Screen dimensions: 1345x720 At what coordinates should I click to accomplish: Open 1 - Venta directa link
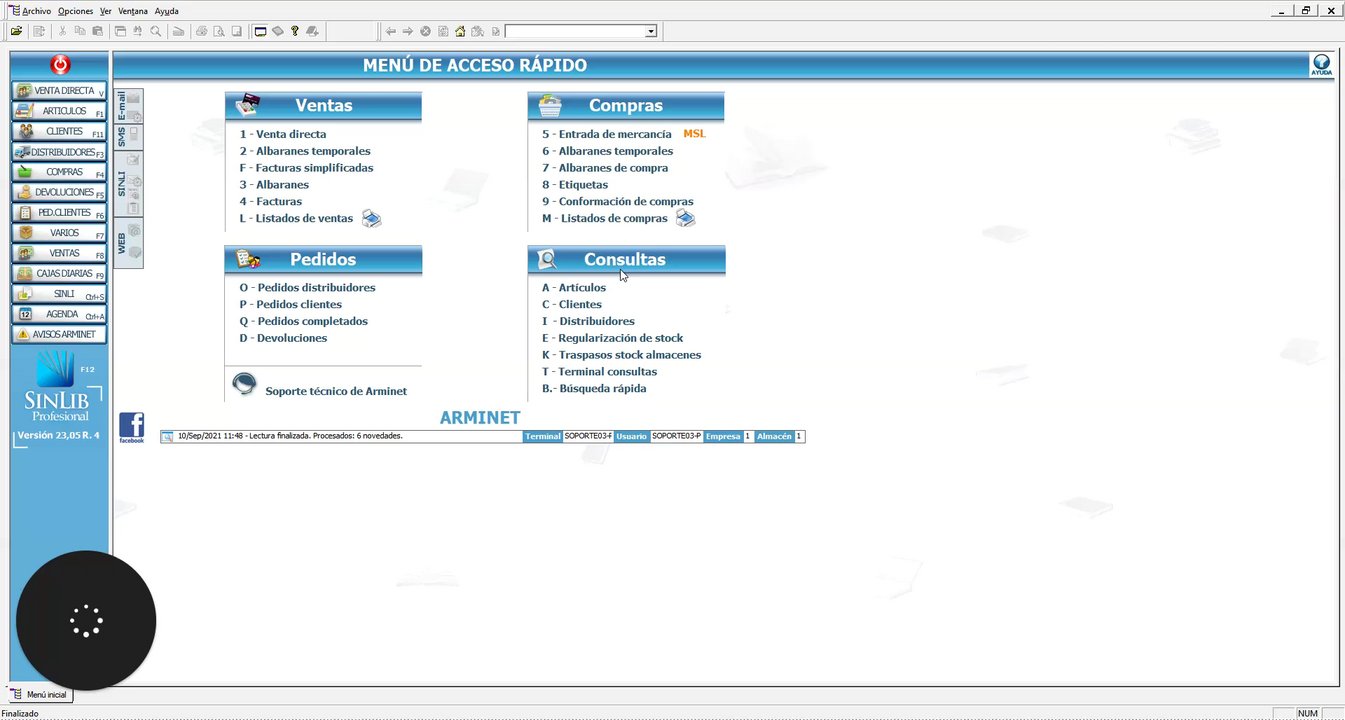tap(283, 134)
